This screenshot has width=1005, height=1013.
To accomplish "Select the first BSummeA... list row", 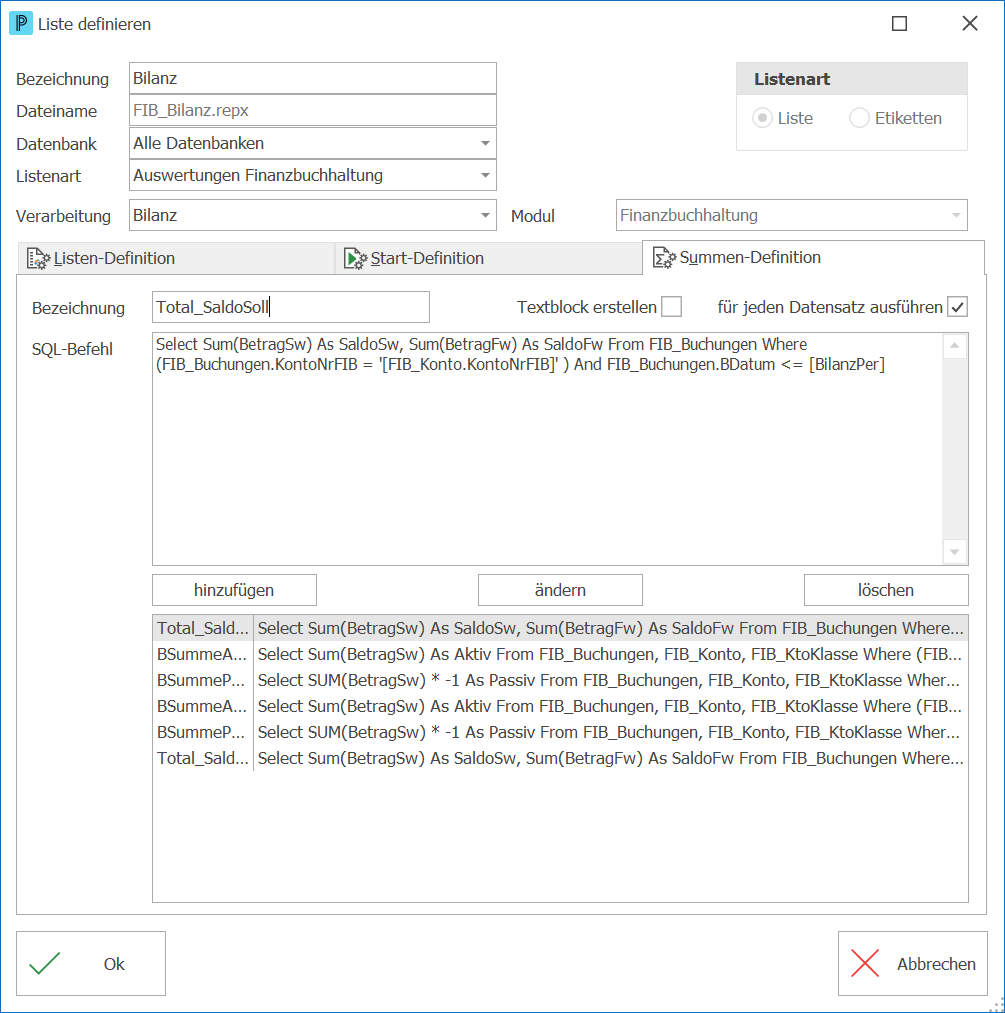I will (x=560, y=654).
